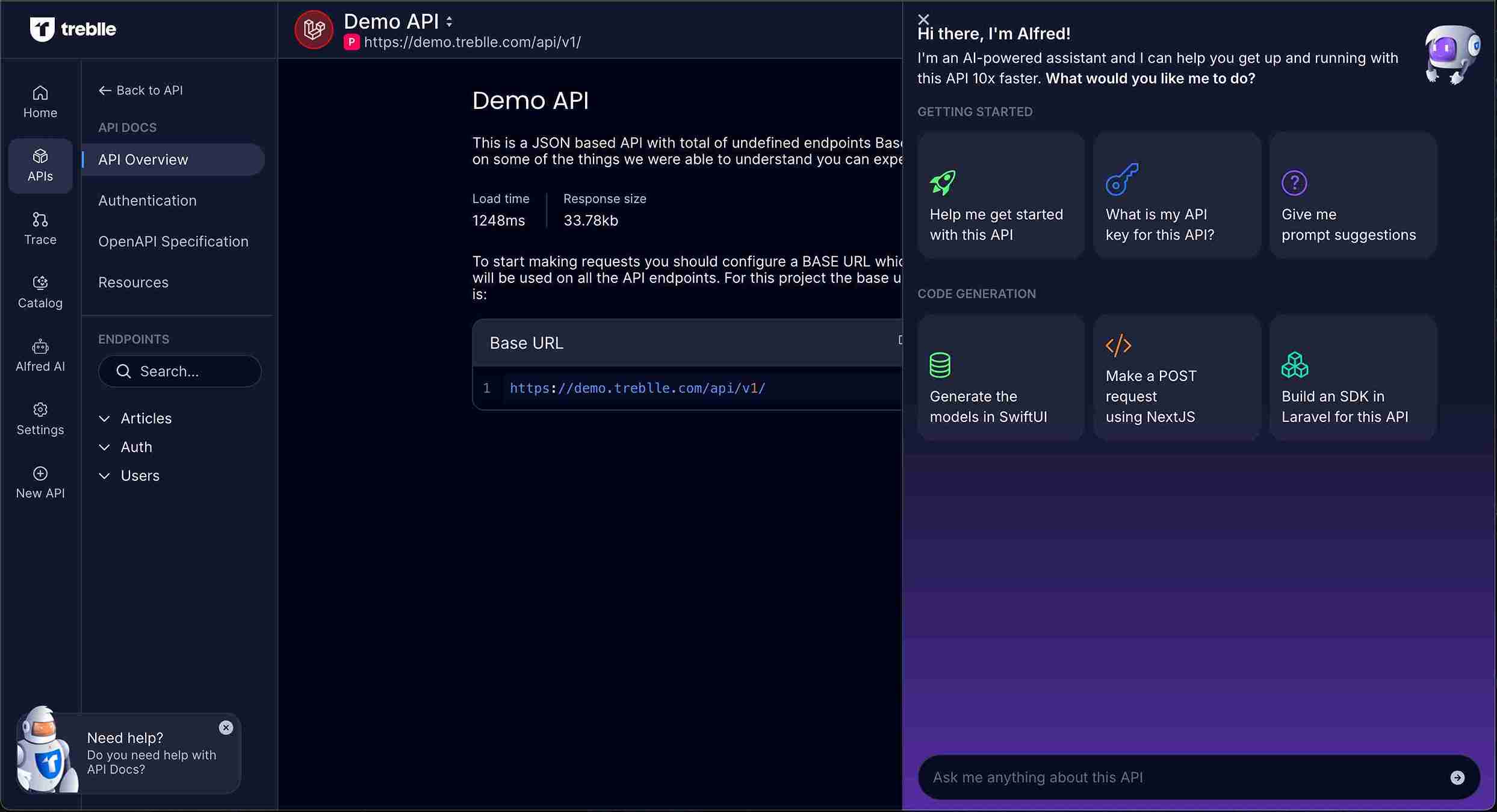
Task: Select the APIs icon in the sidebar
Action: point(39,164)
